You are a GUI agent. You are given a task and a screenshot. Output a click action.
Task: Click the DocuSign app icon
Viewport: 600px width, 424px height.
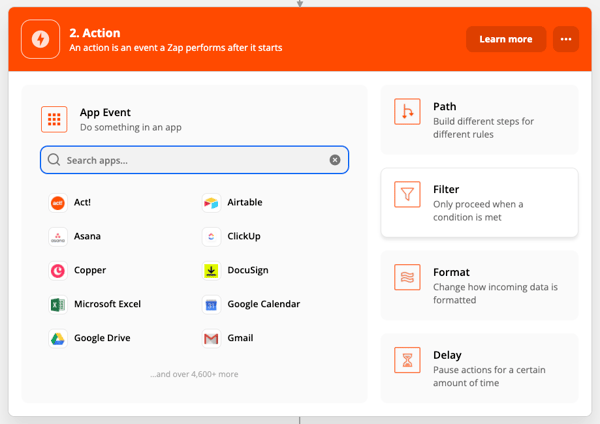coord(211,271)
